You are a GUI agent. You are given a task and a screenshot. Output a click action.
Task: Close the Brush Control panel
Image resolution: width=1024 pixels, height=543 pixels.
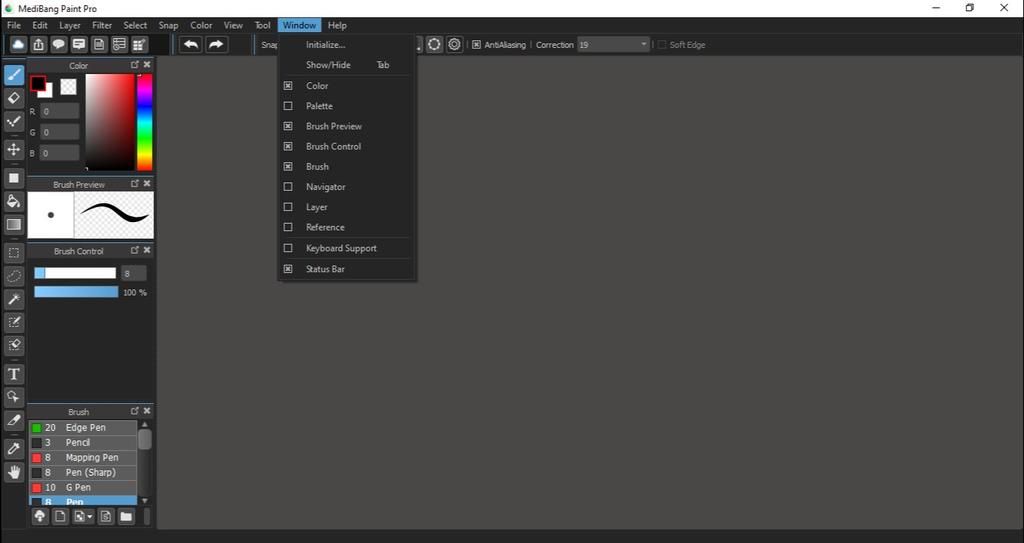pyautogui.click(x=147, y=250)
